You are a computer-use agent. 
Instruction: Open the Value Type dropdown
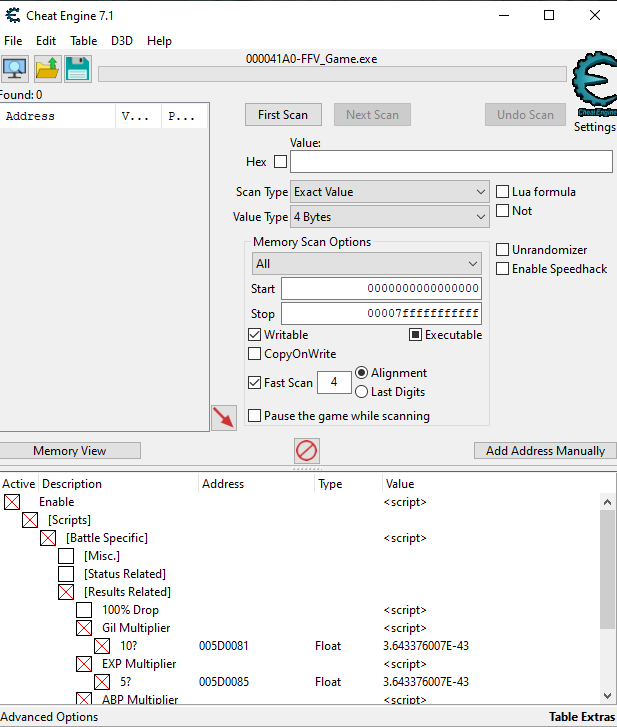[389, 217]
